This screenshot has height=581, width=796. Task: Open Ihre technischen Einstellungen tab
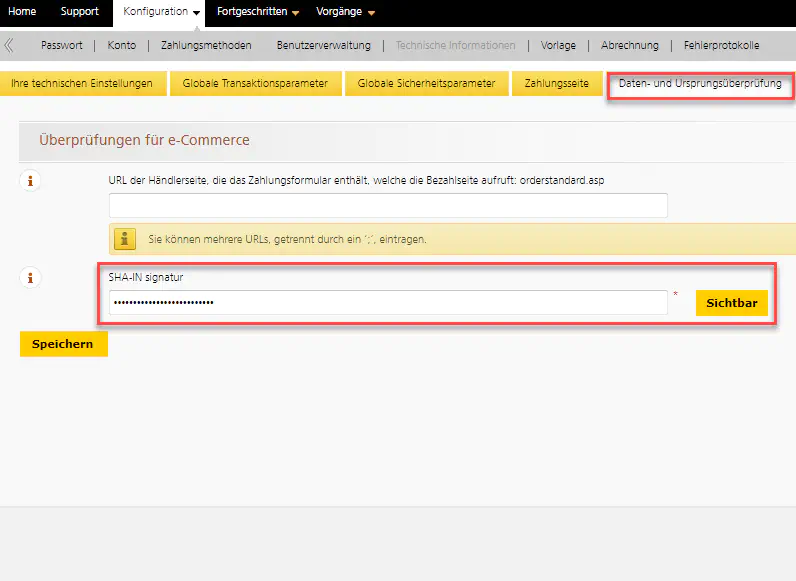(x=82, y=84)
